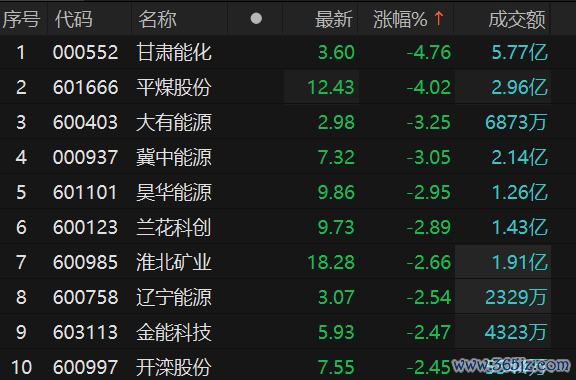Click 辽宁能源 turnover 2329万
This screenshot has height=380, width=576.
[516, 297]
